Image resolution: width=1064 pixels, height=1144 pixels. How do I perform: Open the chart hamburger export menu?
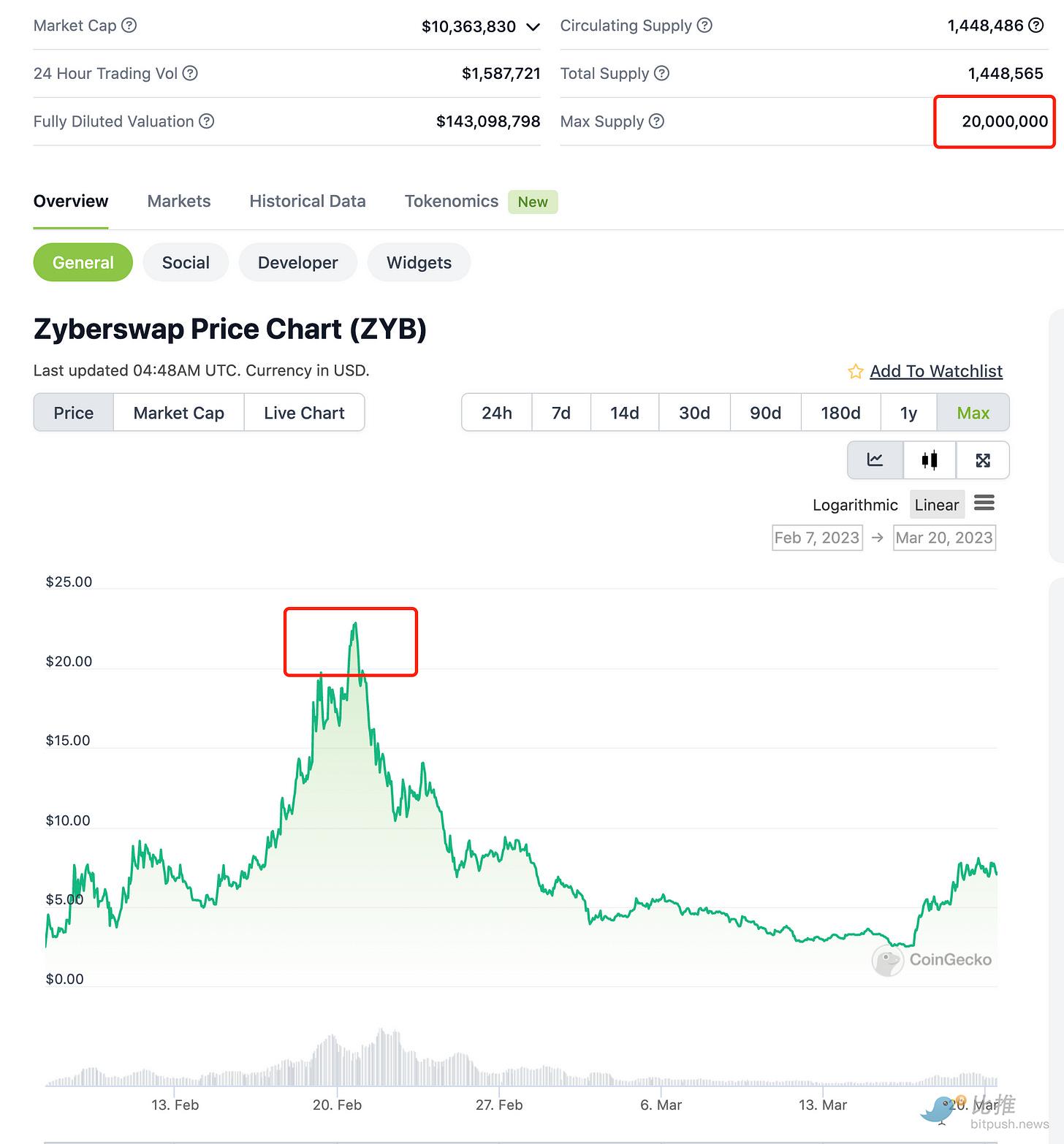(x=984, y=503)
